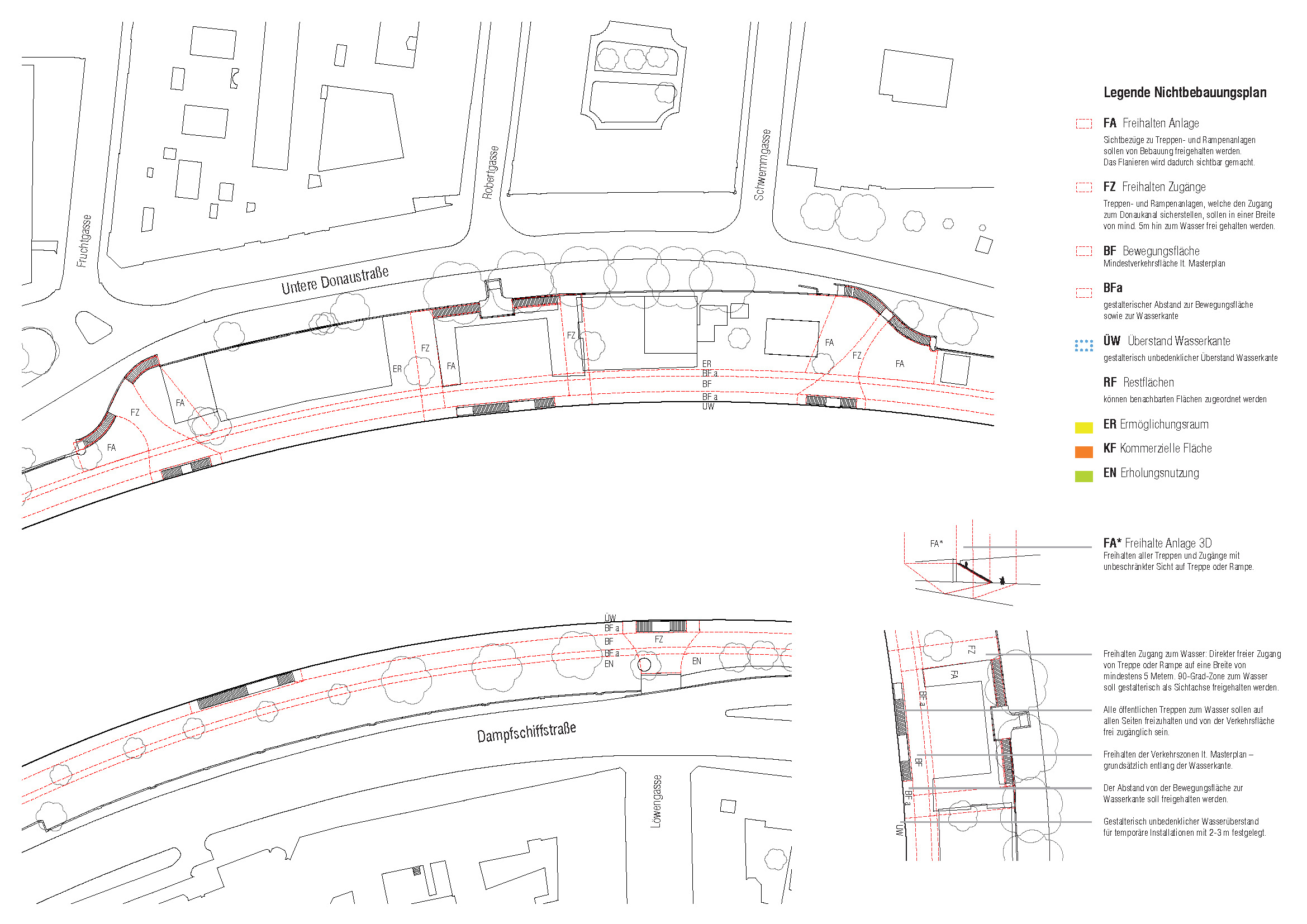Click the Untere Donaustraße street label
The image size is (1307, 924).
(x=335, y=280)
